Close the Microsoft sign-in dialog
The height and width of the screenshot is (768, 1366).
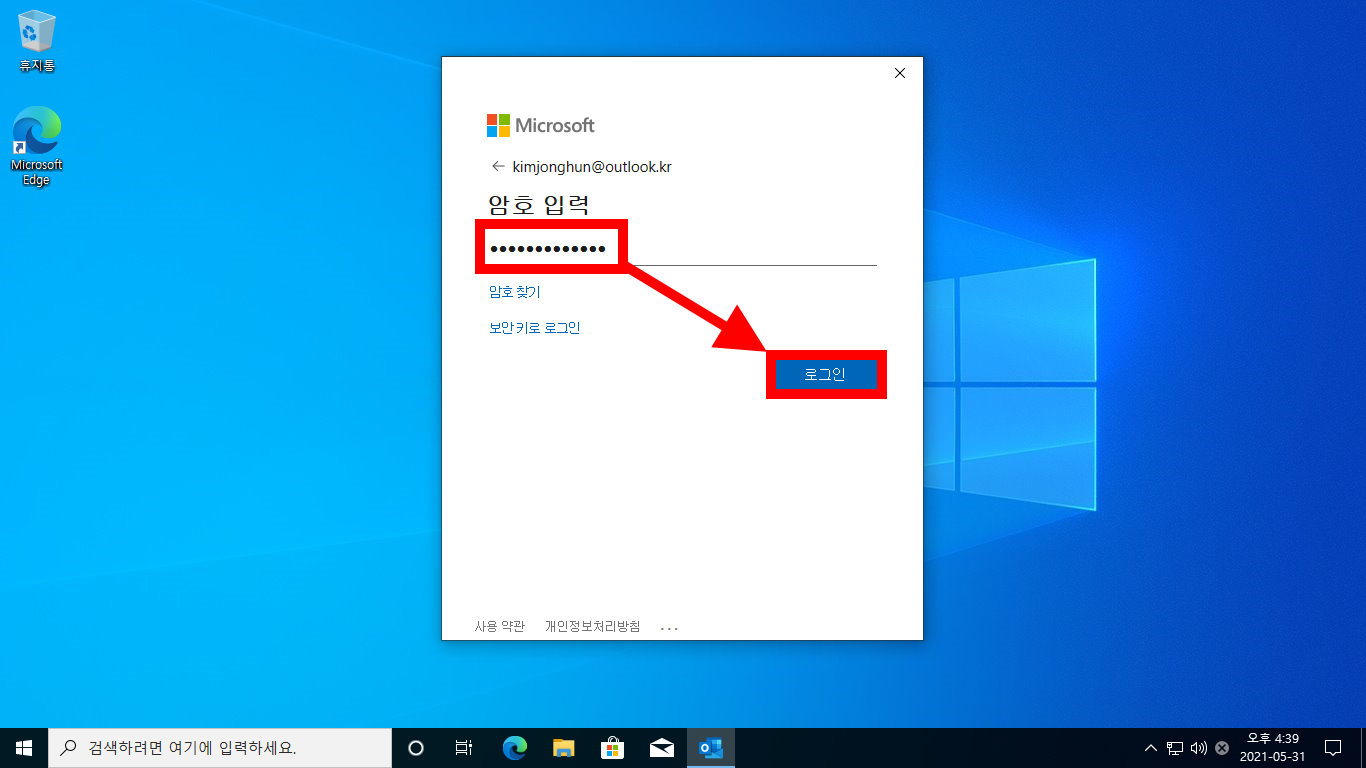(x=899, y=73)
